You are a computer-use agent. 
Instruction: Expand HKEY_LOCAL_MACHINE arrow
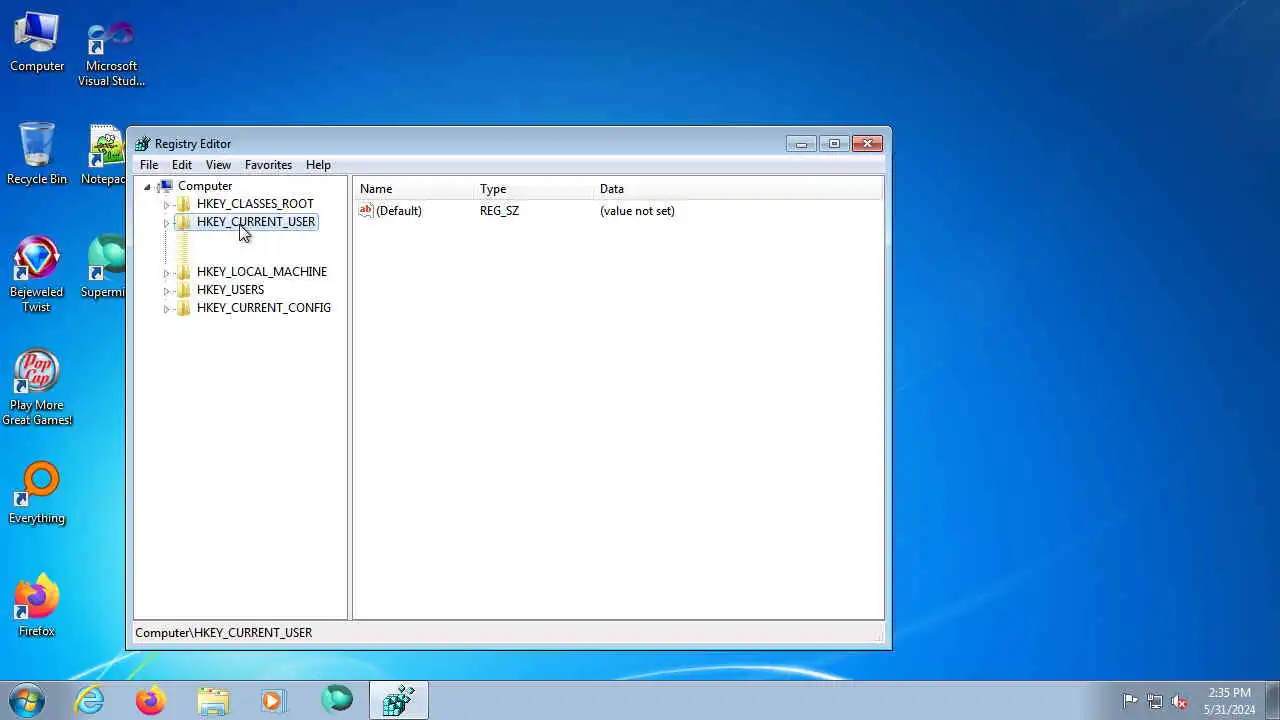click(x=167, y=273)
